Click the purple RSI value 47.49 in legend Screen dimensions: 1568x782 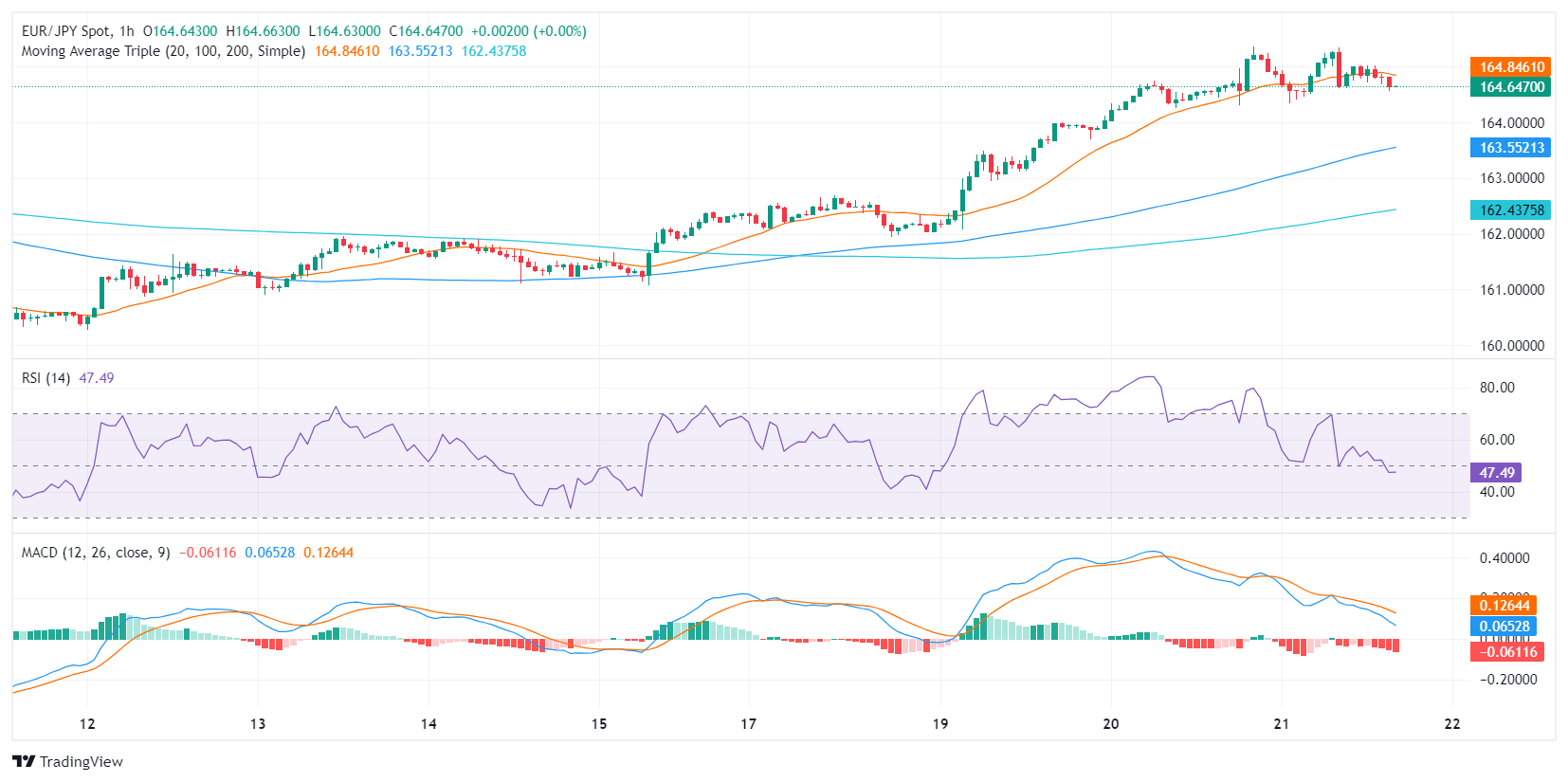pyautogui.click(x=96, y=378)
